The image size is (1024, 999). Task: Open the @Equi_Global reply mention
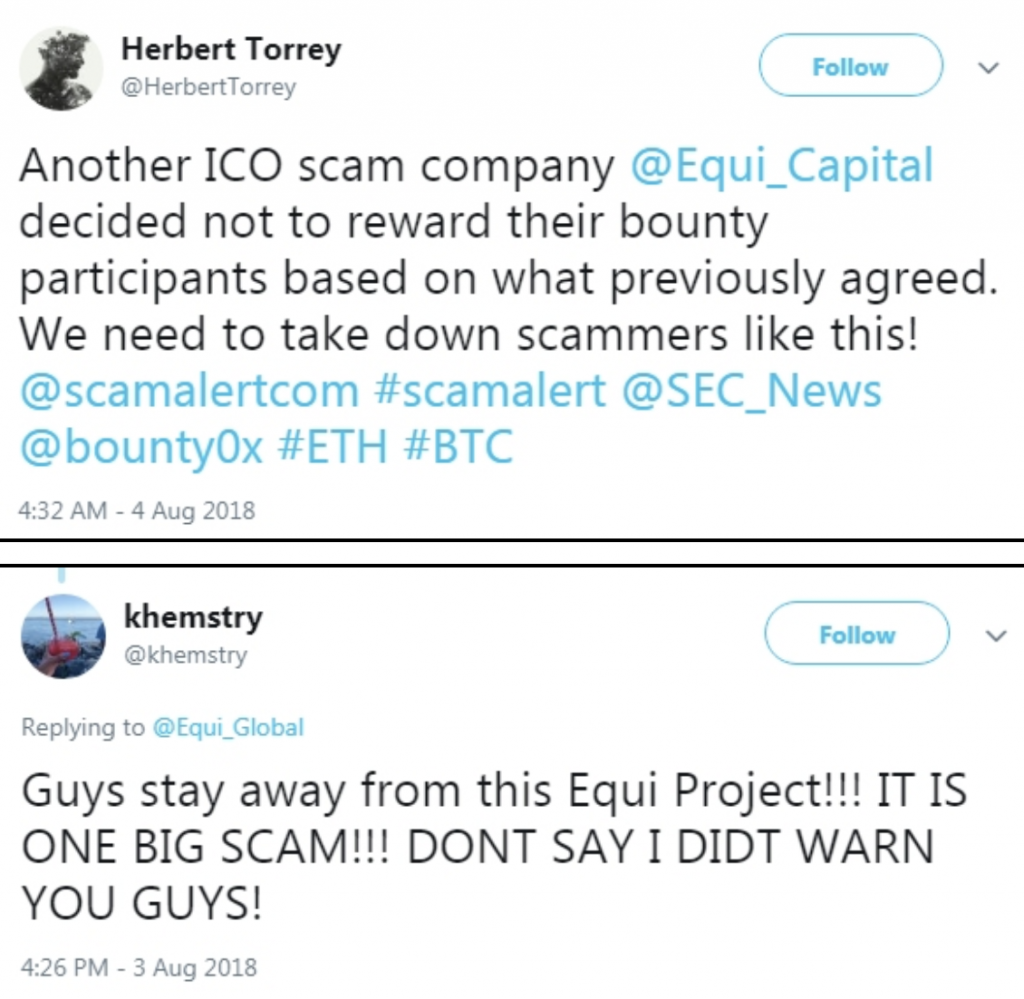tap(228, 727)
